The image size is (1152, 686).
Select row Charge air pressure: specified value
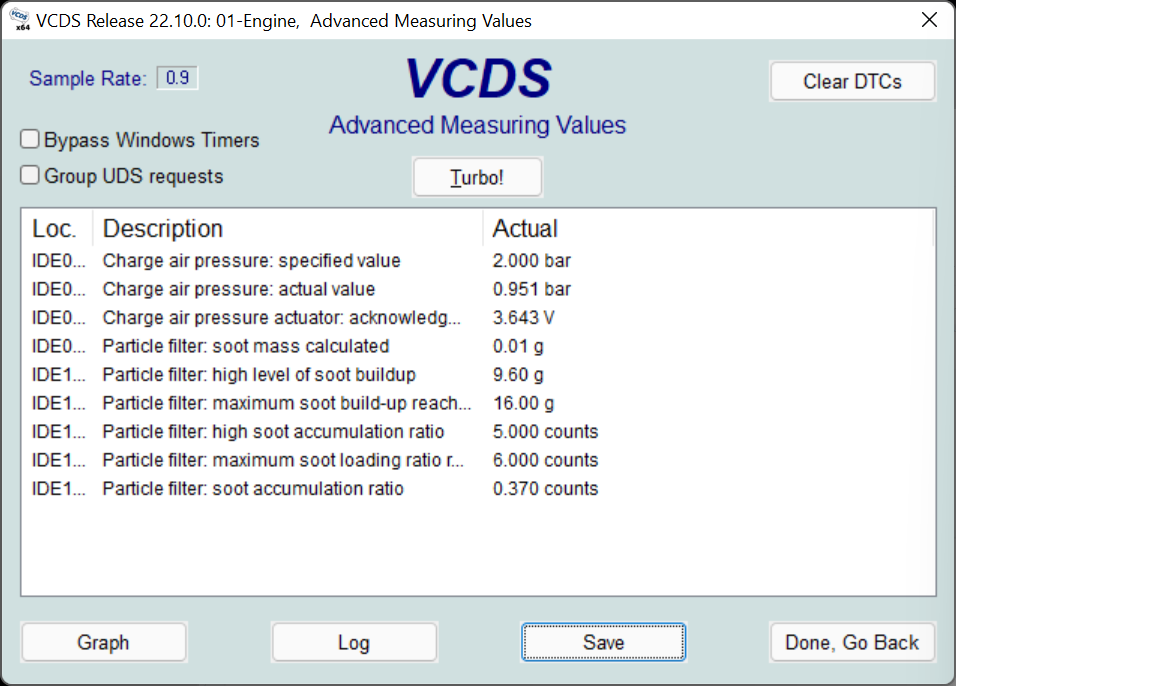tap(478, 261)
